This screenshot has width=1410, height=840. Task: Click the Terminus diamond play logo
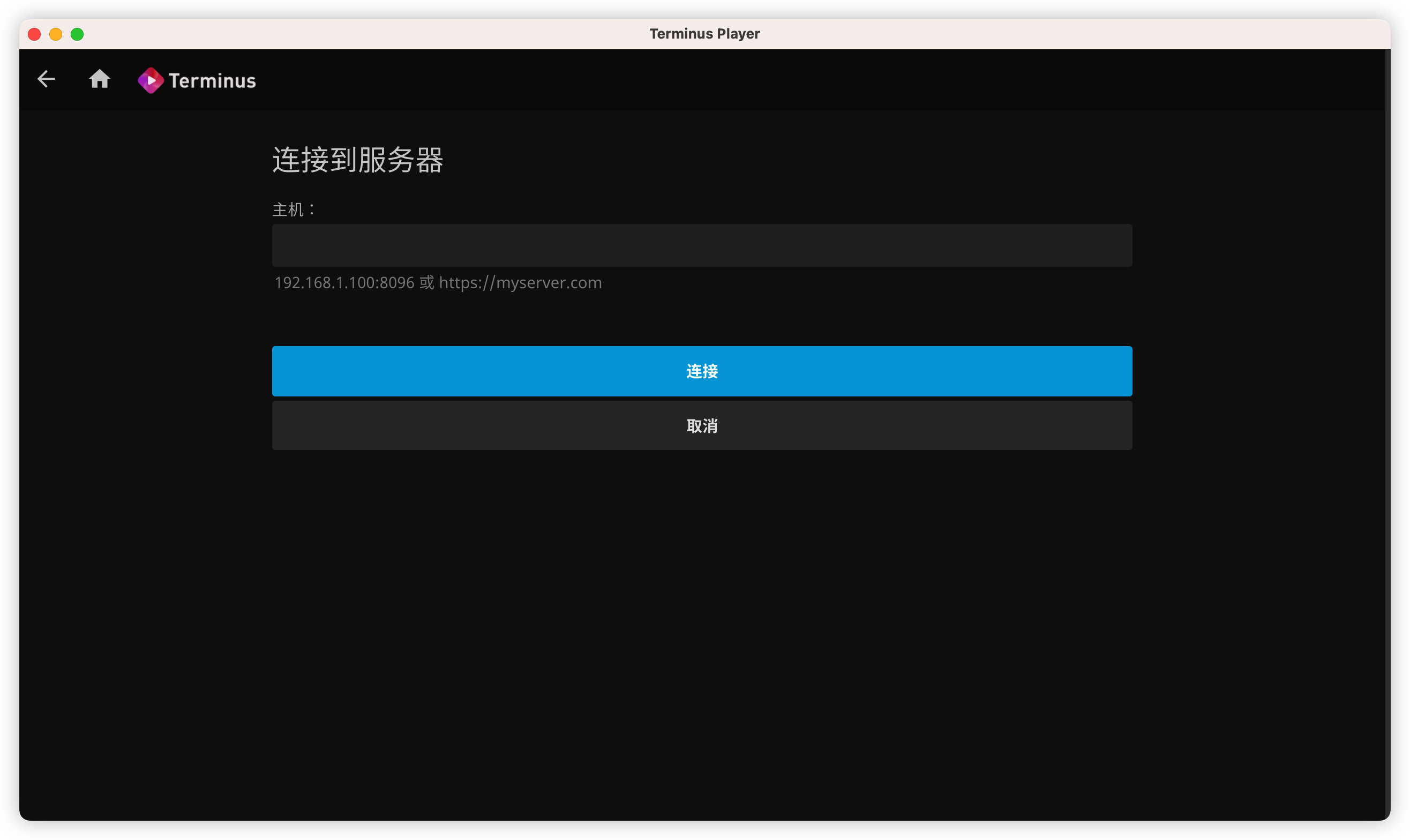(151, 80)
